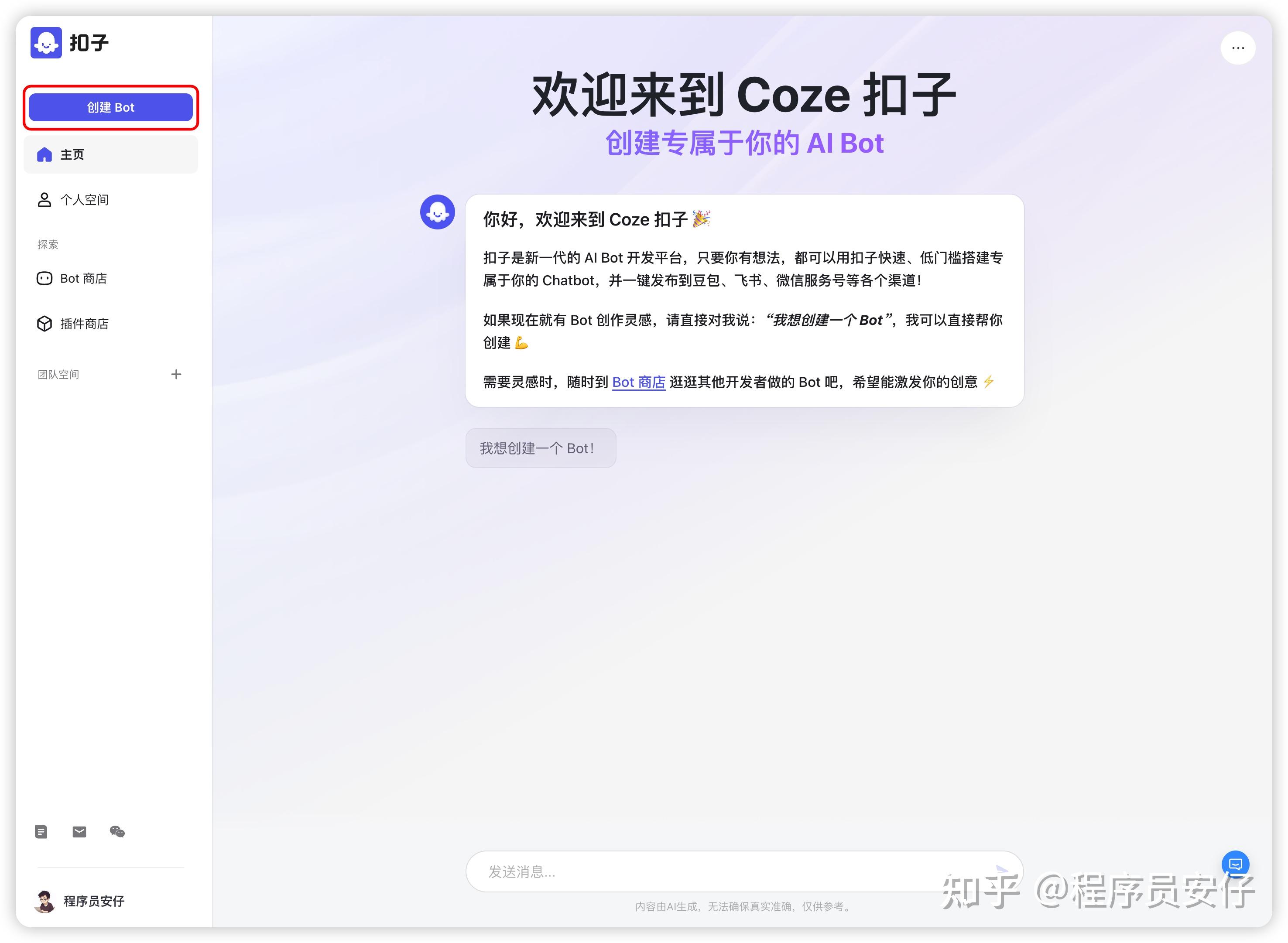Click the WeChat icon in sidebar
The height and width of the screenshot is (943, 1288).
tap(117, 832)
